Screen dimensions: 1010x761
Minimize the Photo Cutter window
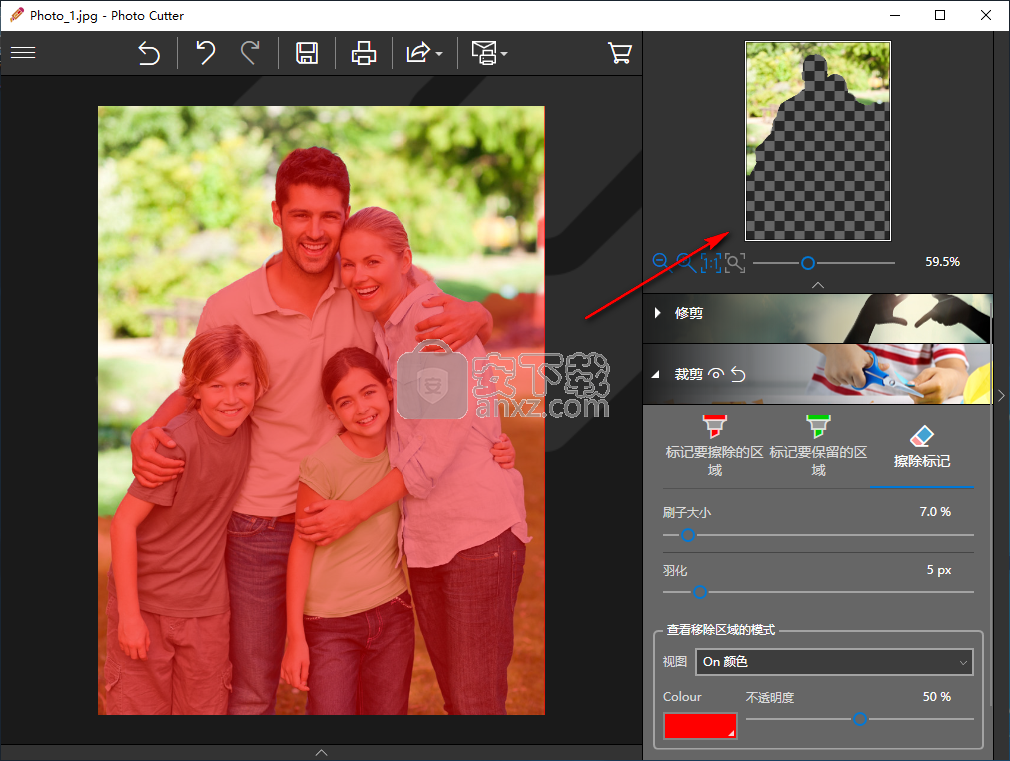point(895,15)
